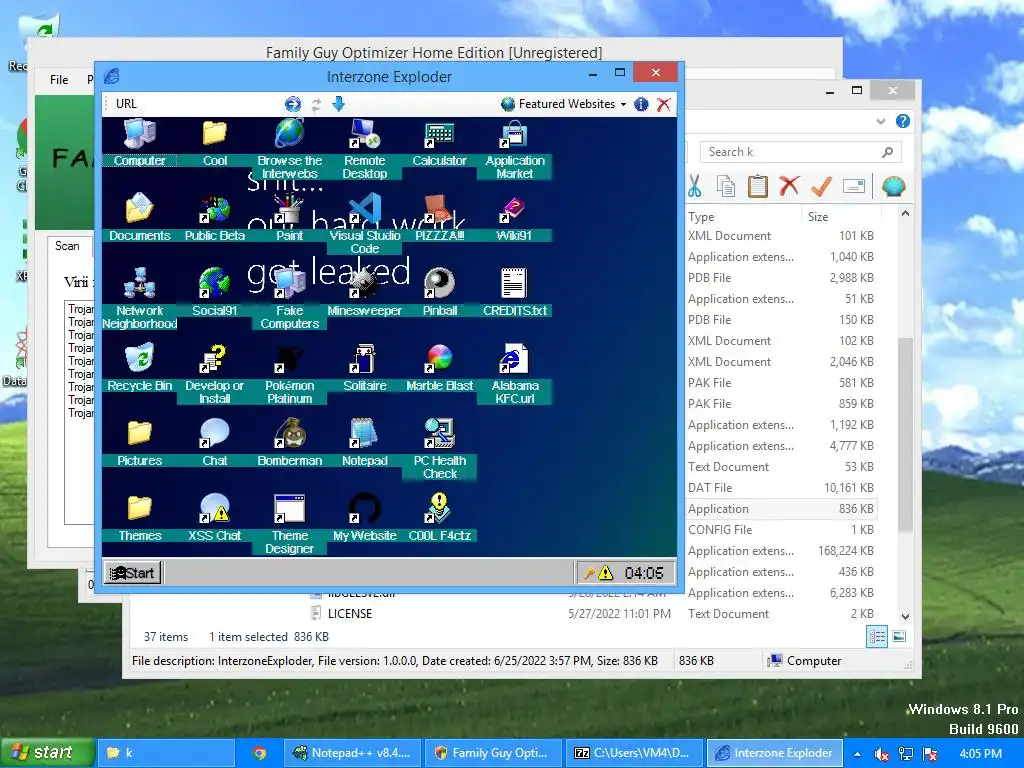Click the Search k field in explorer

pos(801,152)
